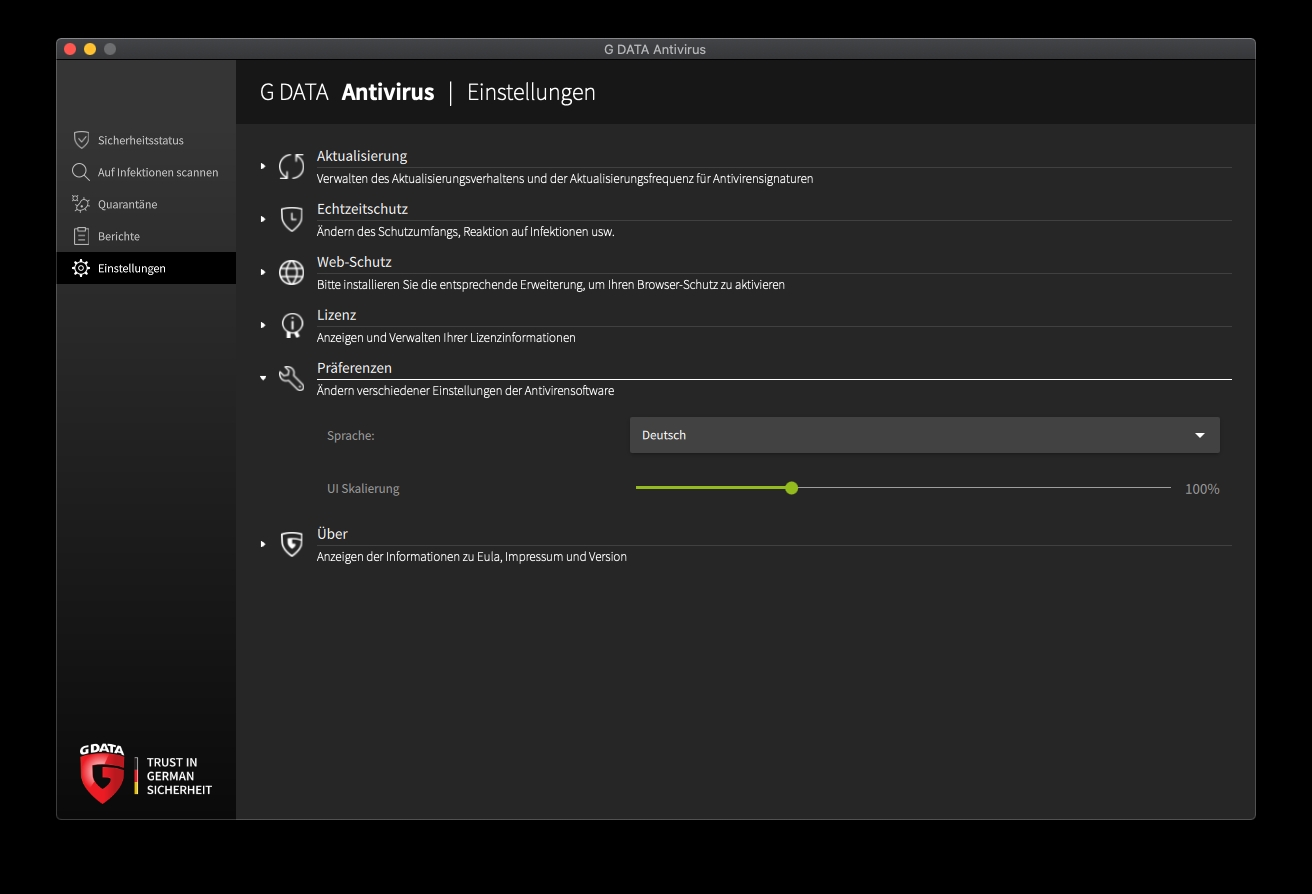Viewport: 1312px width, 894px height.
Task: Click the Aktualisierung heading
Action: click(x=362, y=156)
